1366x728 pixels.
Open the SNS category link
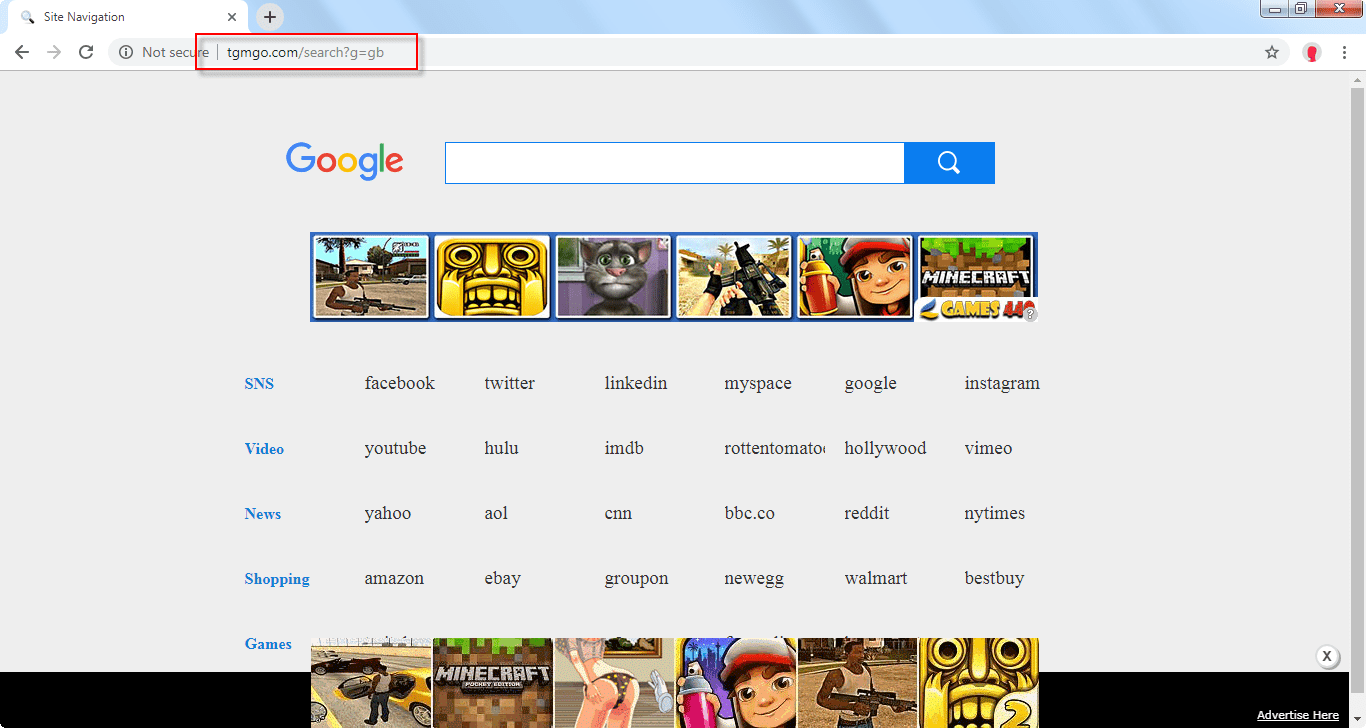click(x=259, y=384)
